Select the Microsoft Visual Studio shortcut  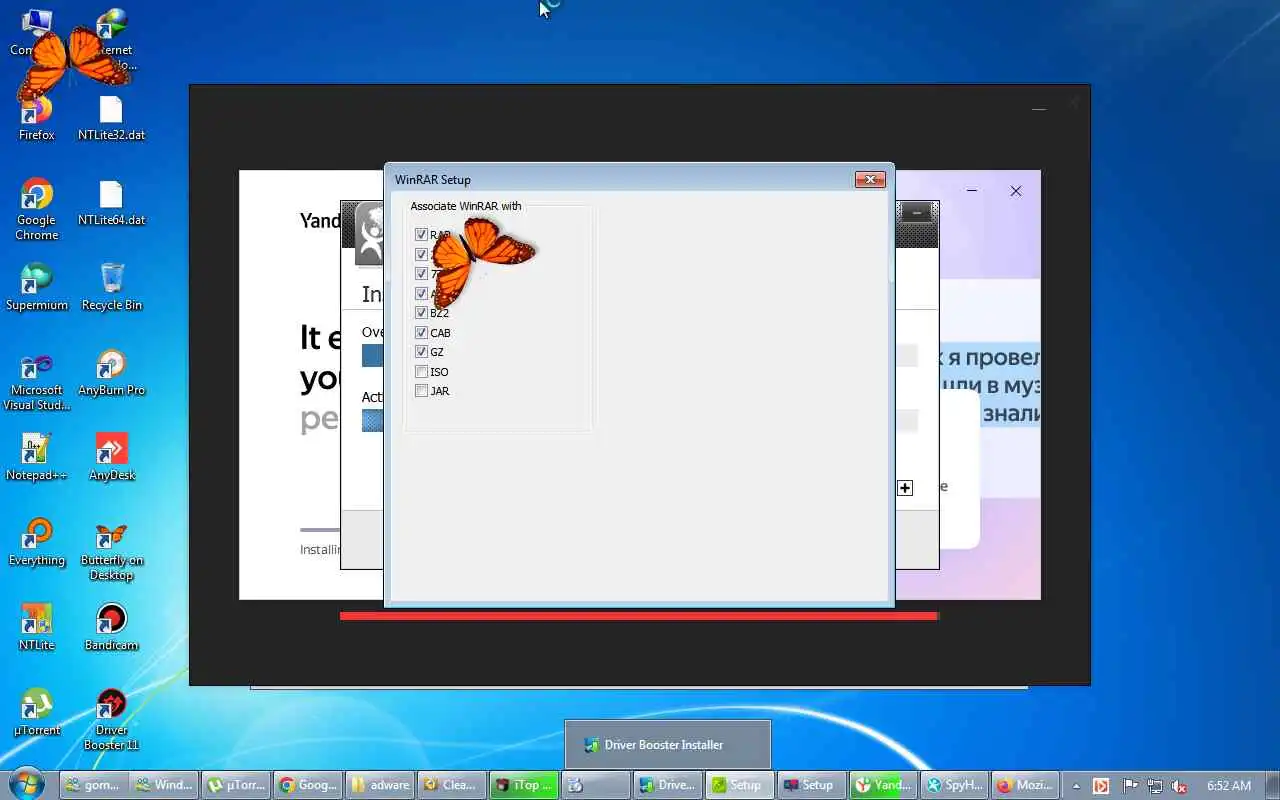pos(37,381)
